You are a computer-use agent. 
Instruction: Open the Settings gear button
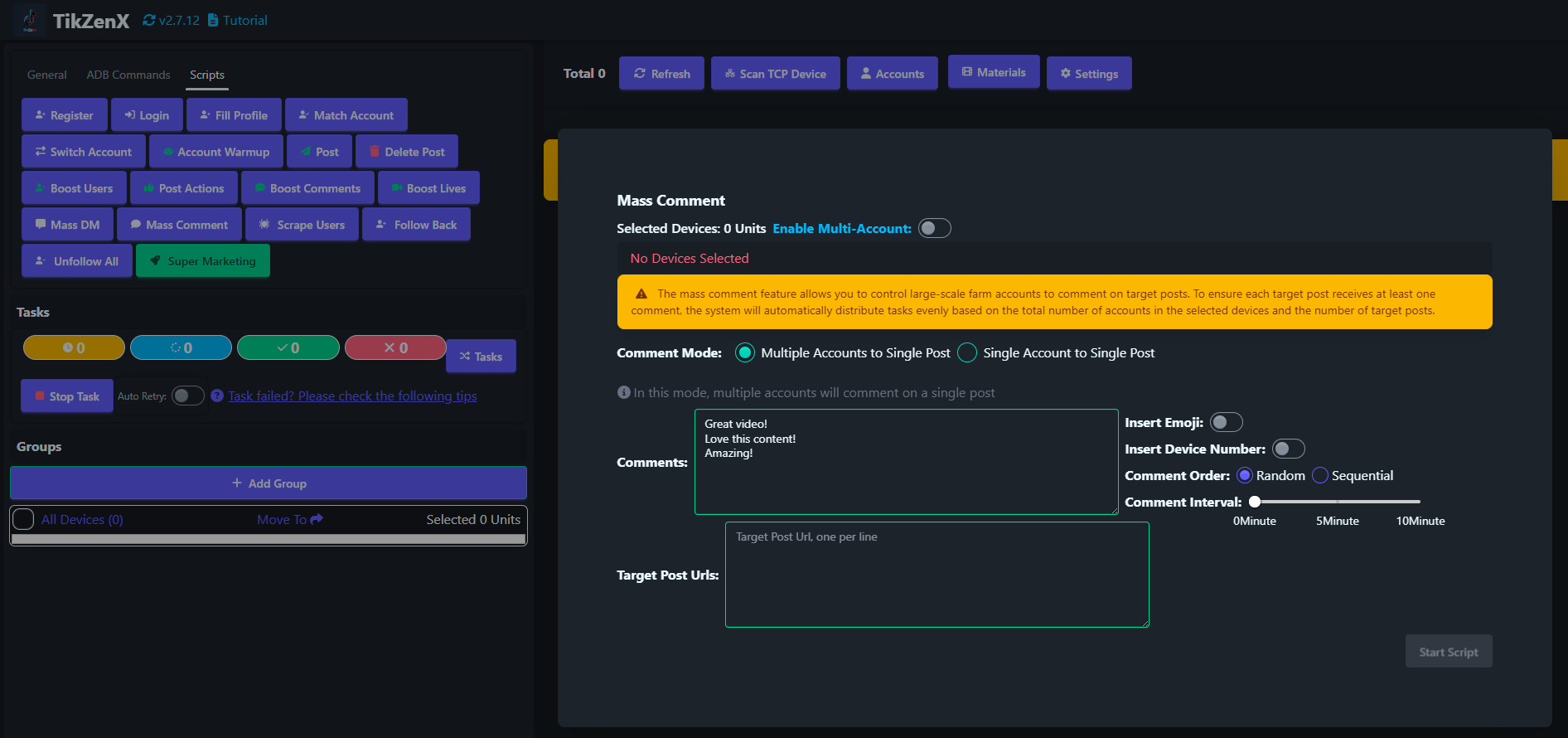1089,74
